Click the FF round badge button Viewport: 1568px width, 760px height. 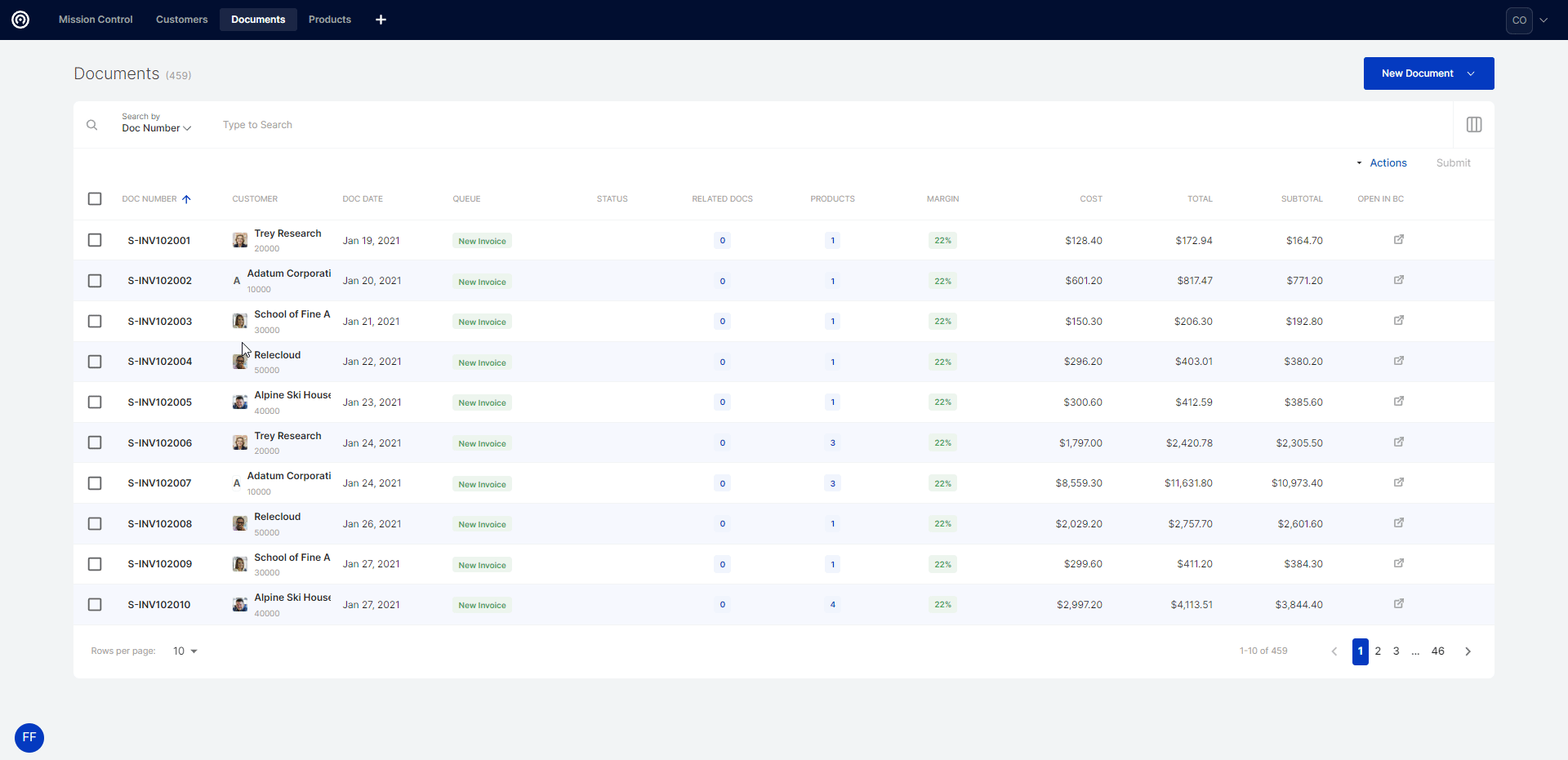(29, 737)
